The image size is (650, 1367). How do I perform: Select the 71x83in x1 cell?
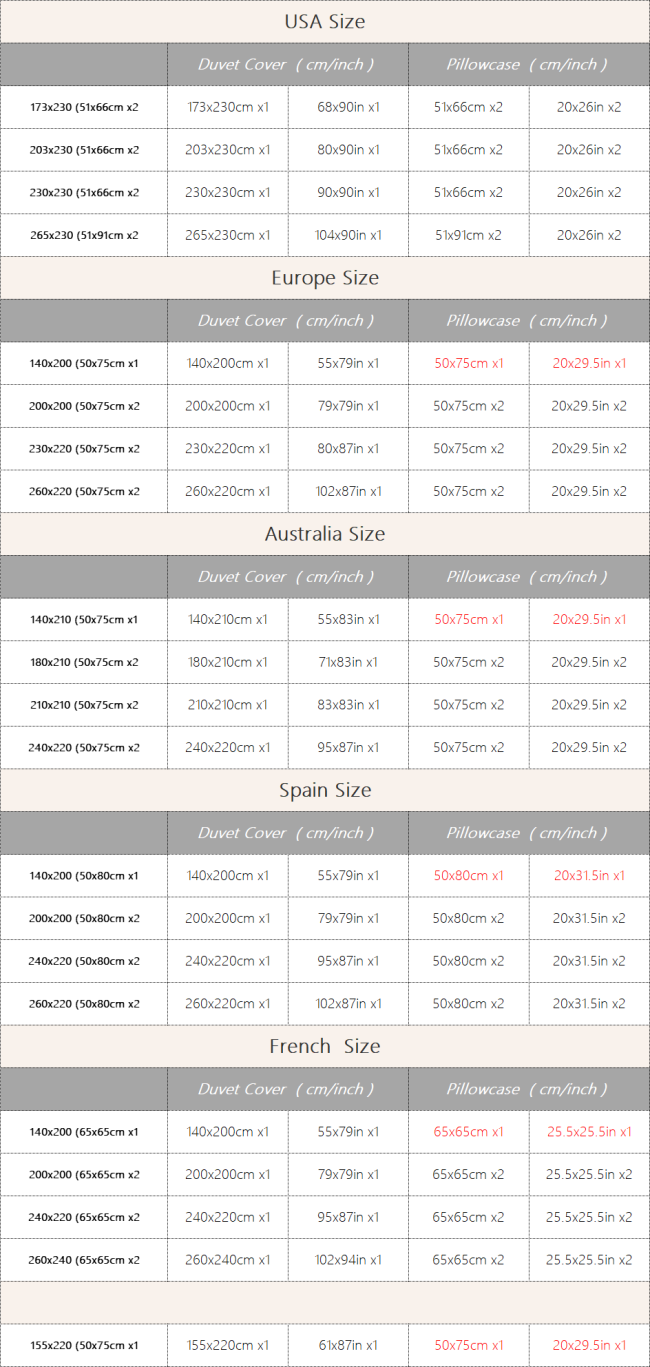tap(348, 662)
